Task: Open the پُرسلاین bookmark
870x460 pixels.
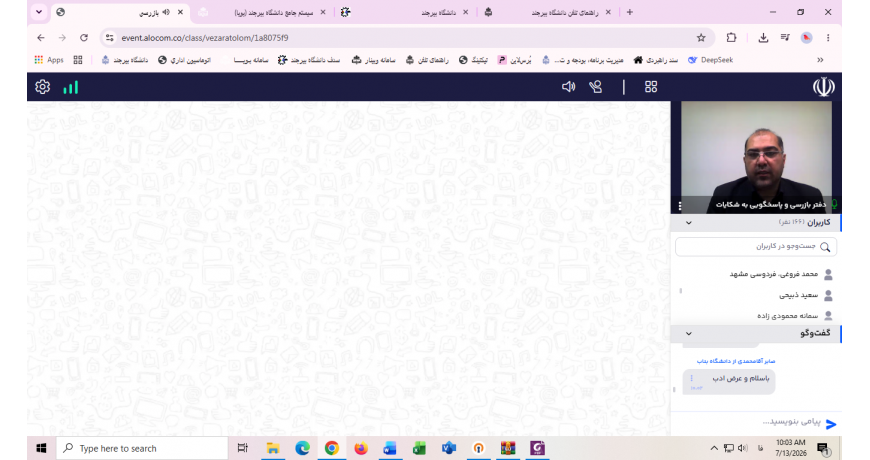Action: coord(514,60)
